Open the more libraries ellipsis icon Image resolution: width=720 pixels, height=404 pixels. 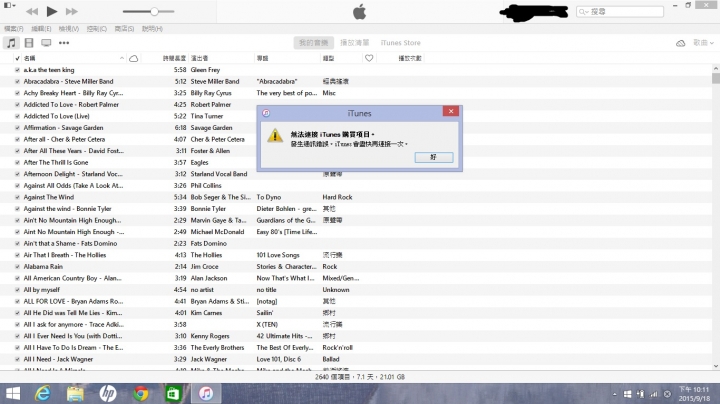pyautogui.click(x=64, y=43)
